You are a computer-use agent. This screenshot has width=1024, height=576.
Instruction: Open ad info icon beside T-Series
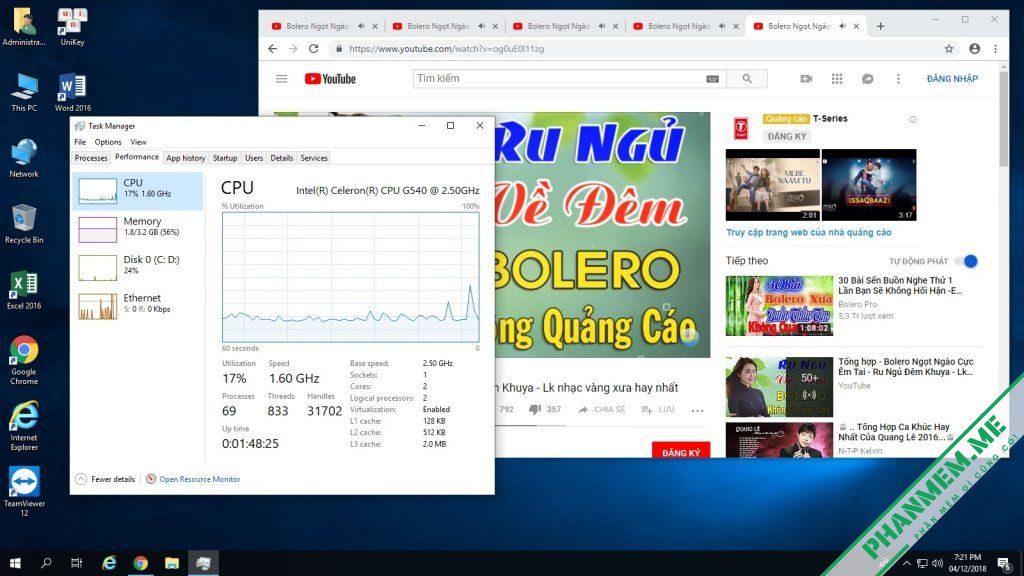pos(912,120)
